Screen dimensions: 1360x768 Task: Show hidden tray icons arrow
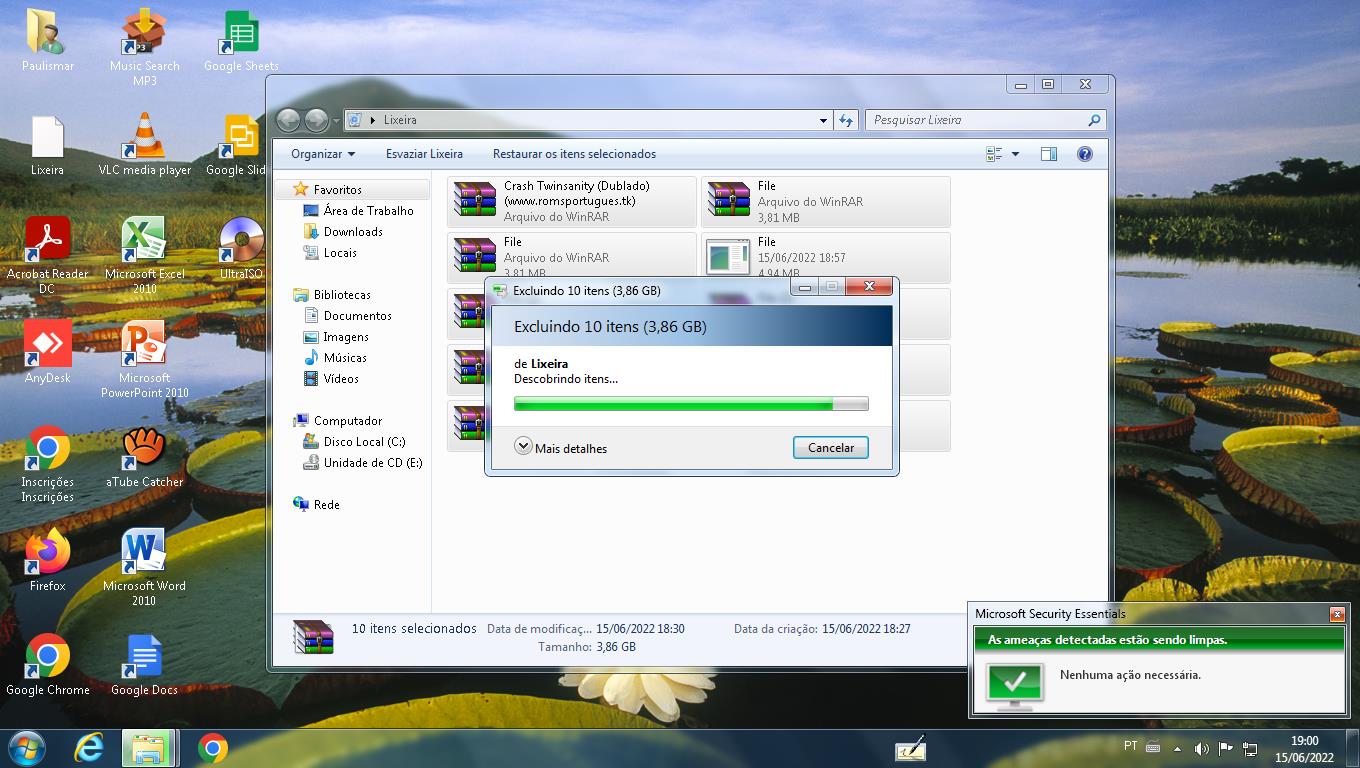point(1177,748)
